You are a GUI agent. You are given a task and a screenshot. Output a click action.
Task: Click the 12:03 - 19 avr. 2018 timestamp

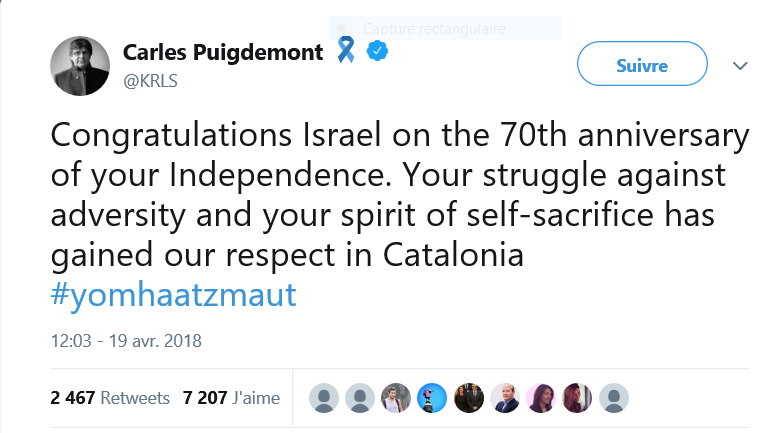click(126, 341)
